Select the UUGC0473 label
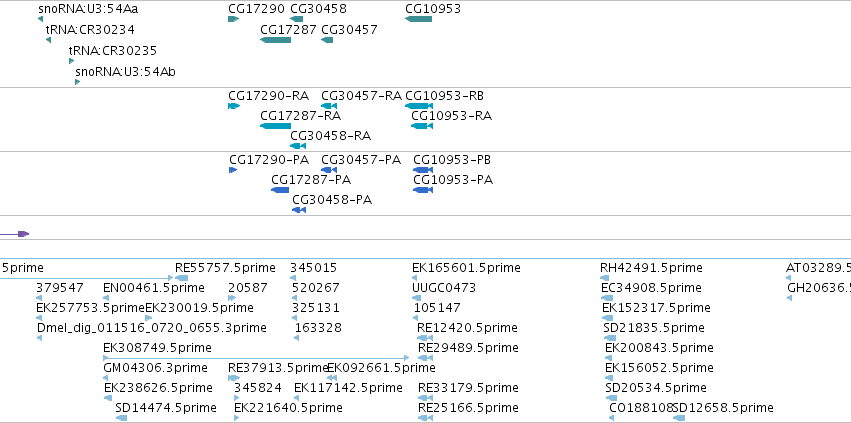851x423 pixels. [x=444, y=287]
